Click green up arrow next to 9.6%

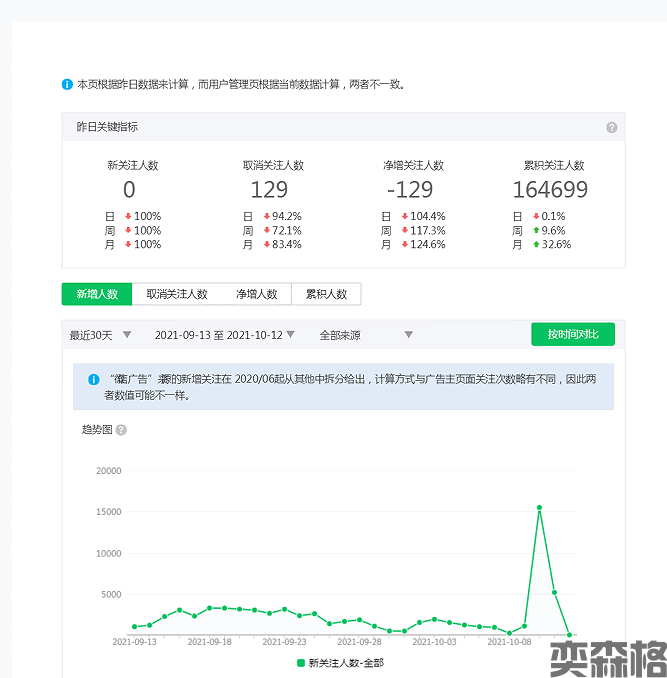536,231
